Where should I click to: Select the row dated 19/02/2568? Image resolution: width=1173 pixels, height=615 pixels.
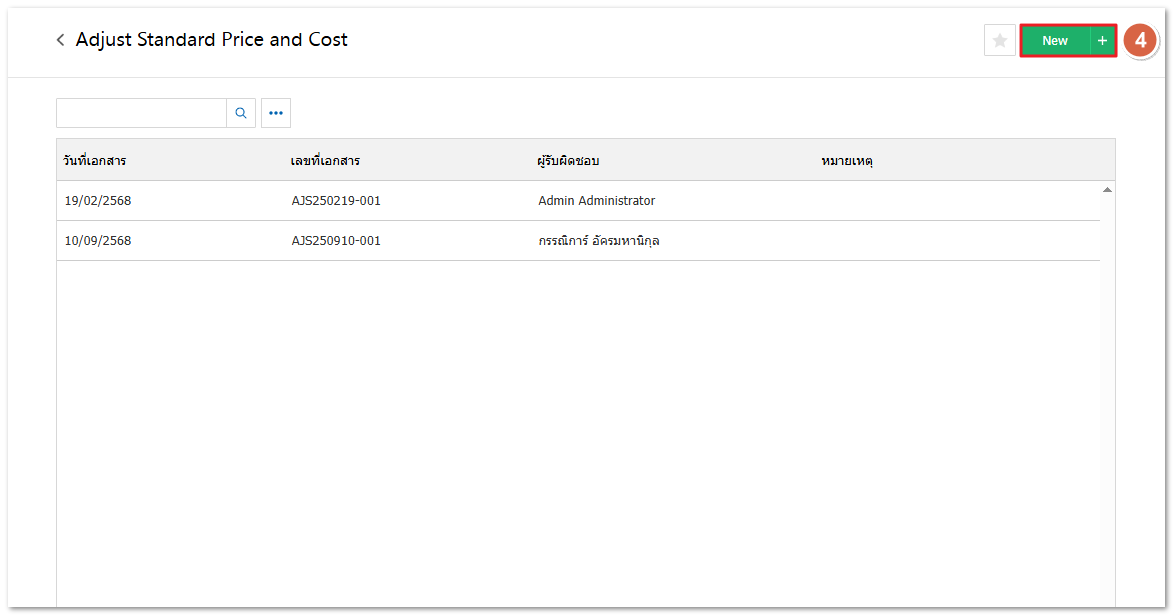(98, 201)
